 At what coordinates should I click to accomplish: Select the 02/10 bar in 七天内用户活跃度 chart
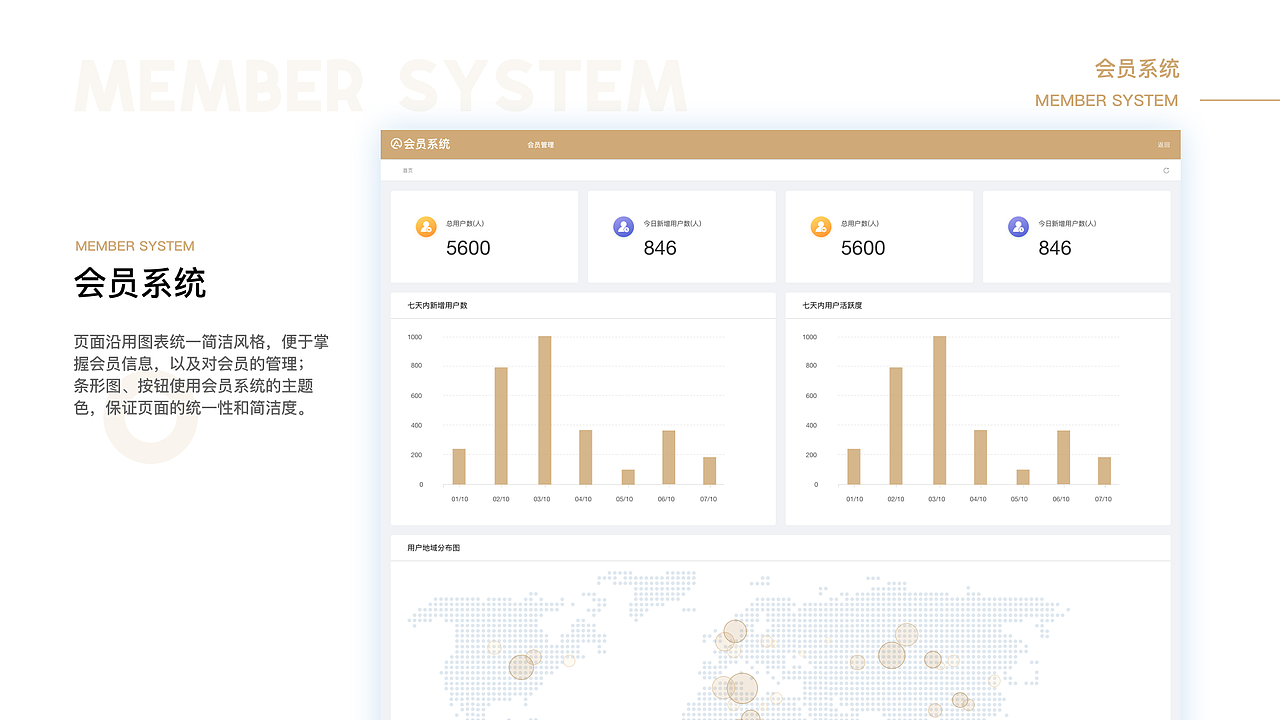click(896, 426)
